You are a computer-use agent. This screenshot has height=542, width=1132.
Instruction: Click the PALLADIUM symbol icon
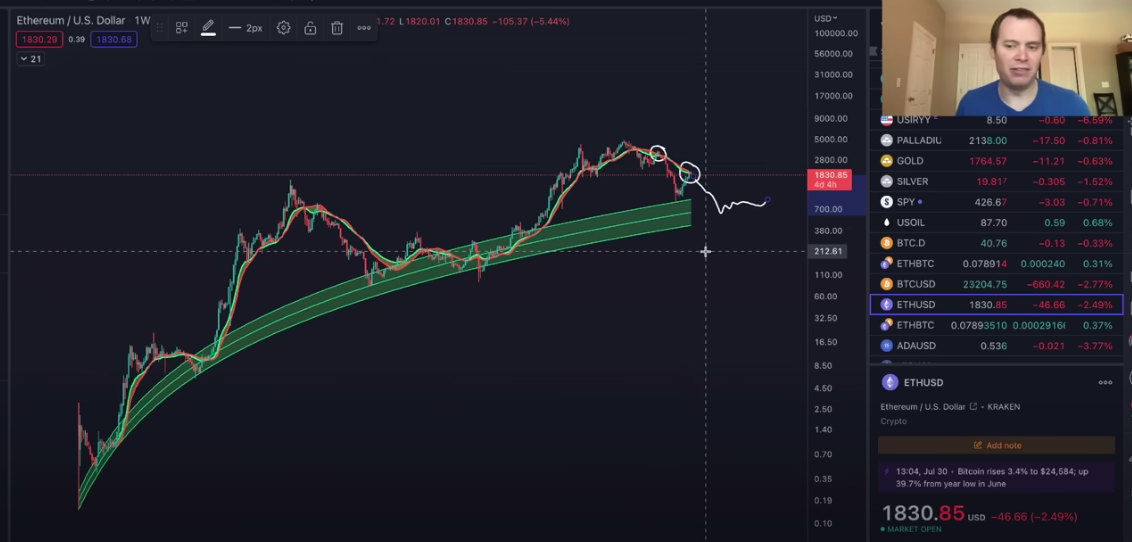(x=887, y=141)
